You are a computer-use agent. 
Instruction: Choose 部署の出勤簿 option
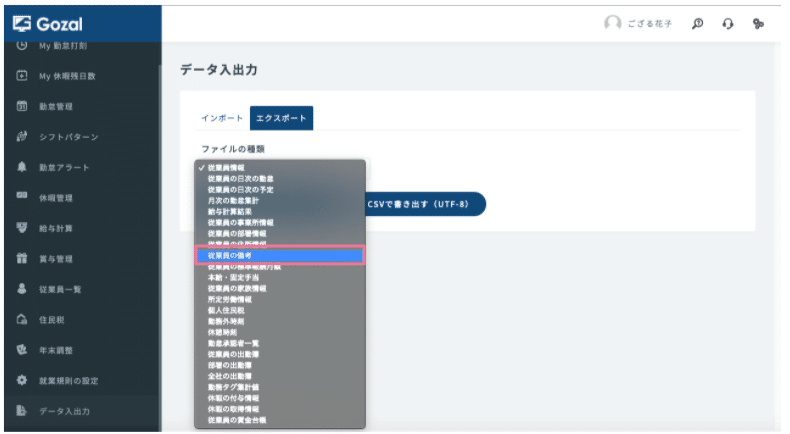coord(280,365)
